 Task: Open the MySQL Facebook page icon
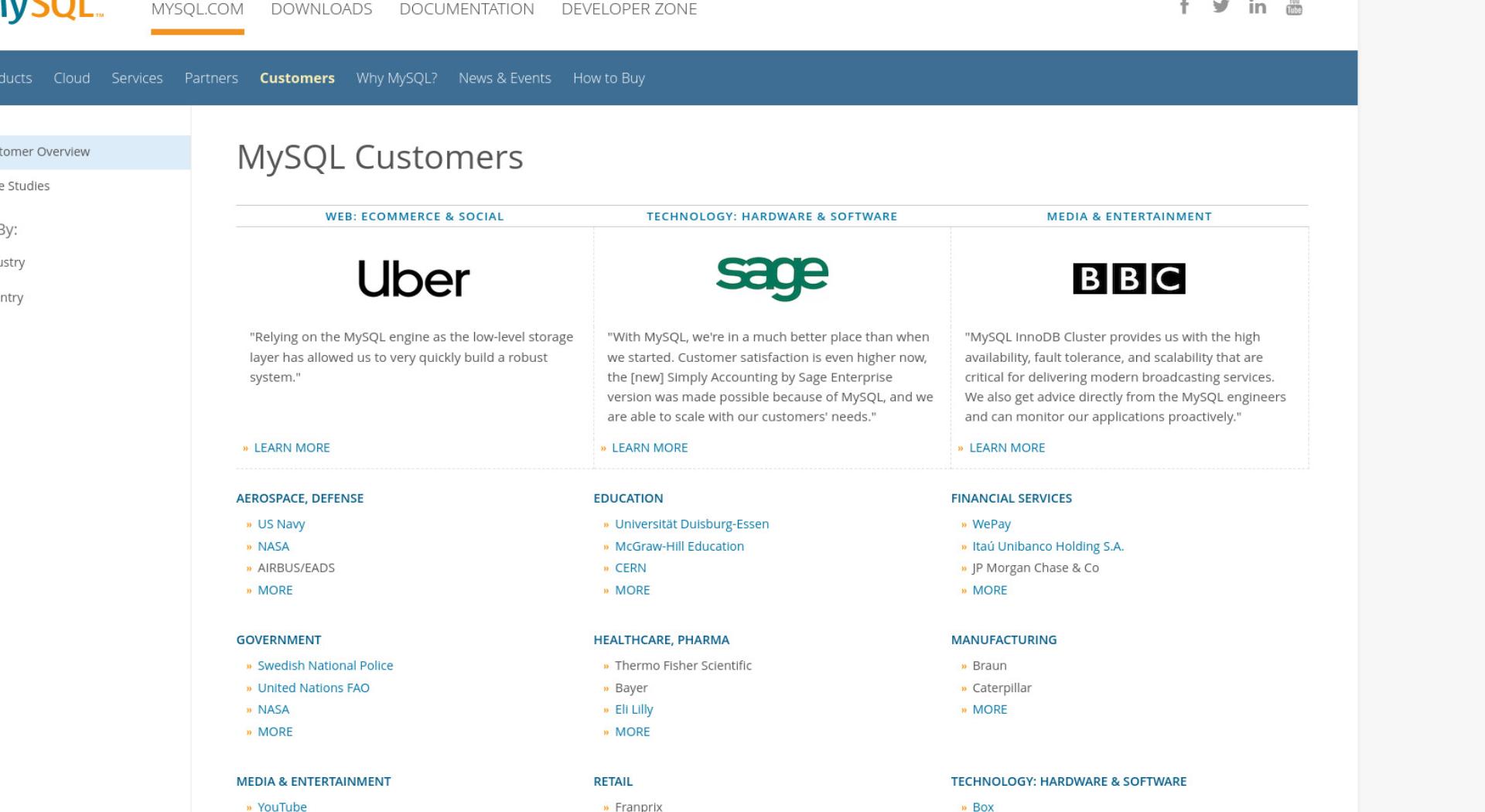[x=1184, y=7]
